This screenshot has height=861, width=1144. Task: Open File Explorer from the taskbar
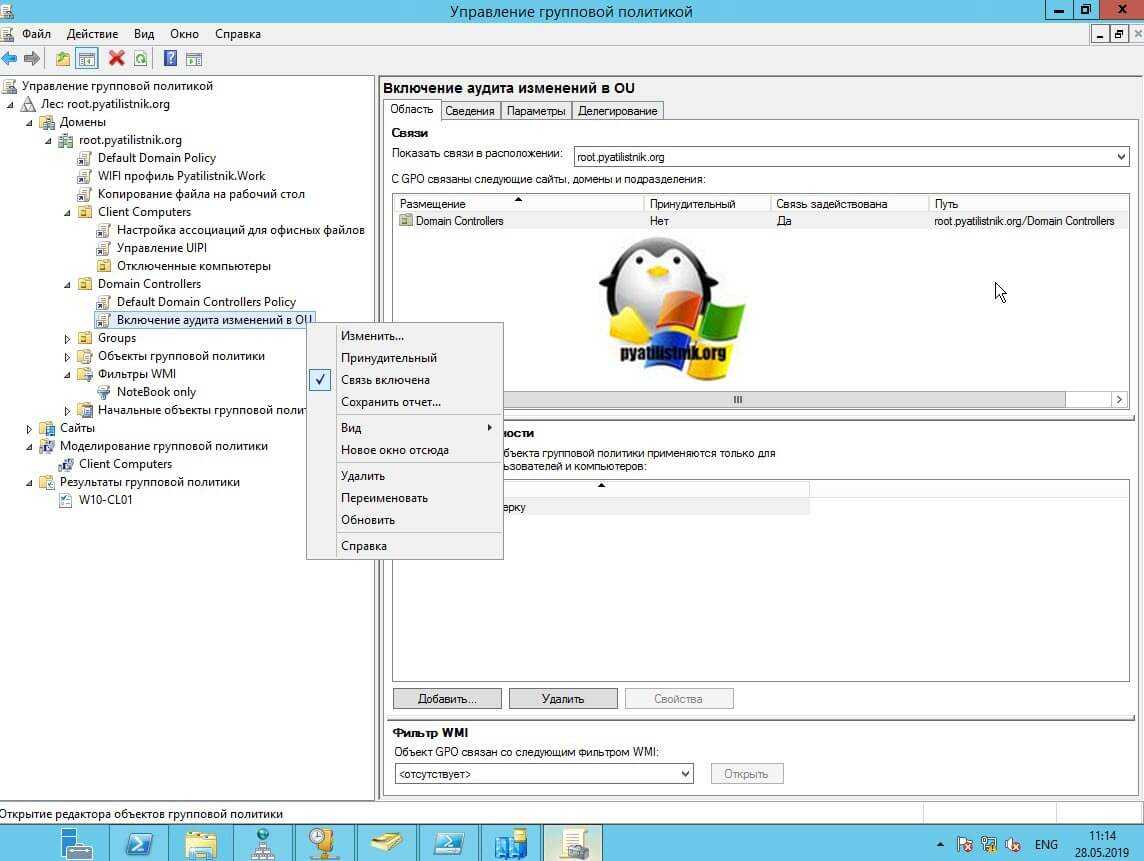tap(201, 844)
